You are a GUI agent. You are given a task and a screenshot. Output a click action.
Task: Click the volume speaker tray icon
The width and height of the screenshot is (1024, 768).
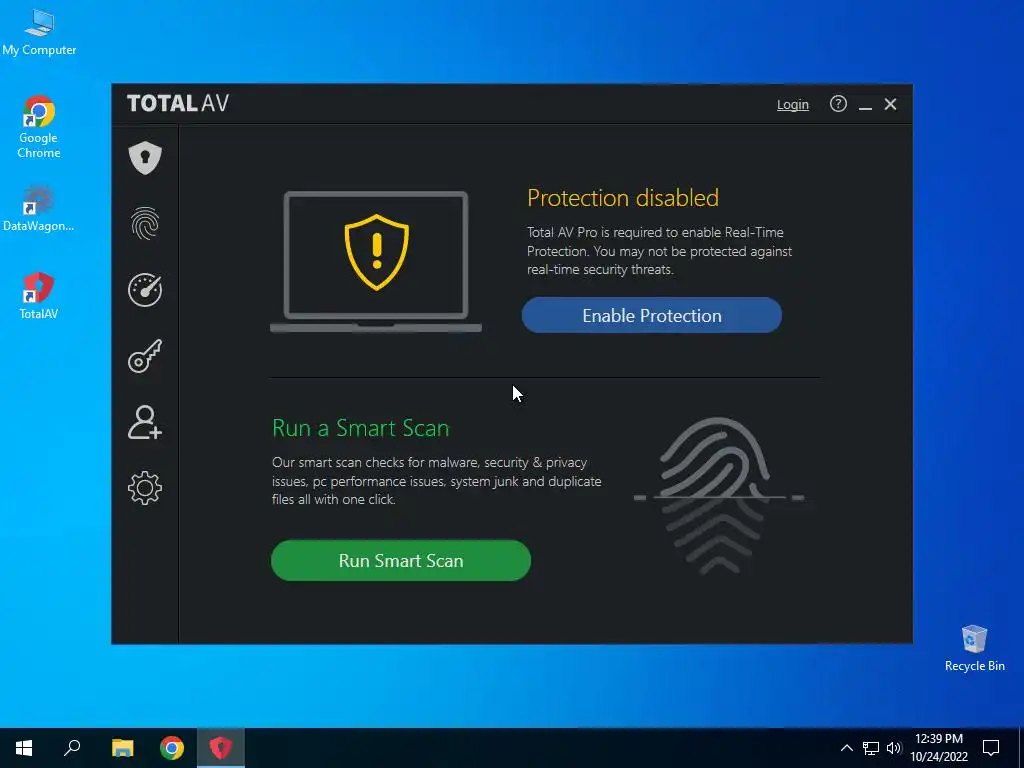pos(894,748)
